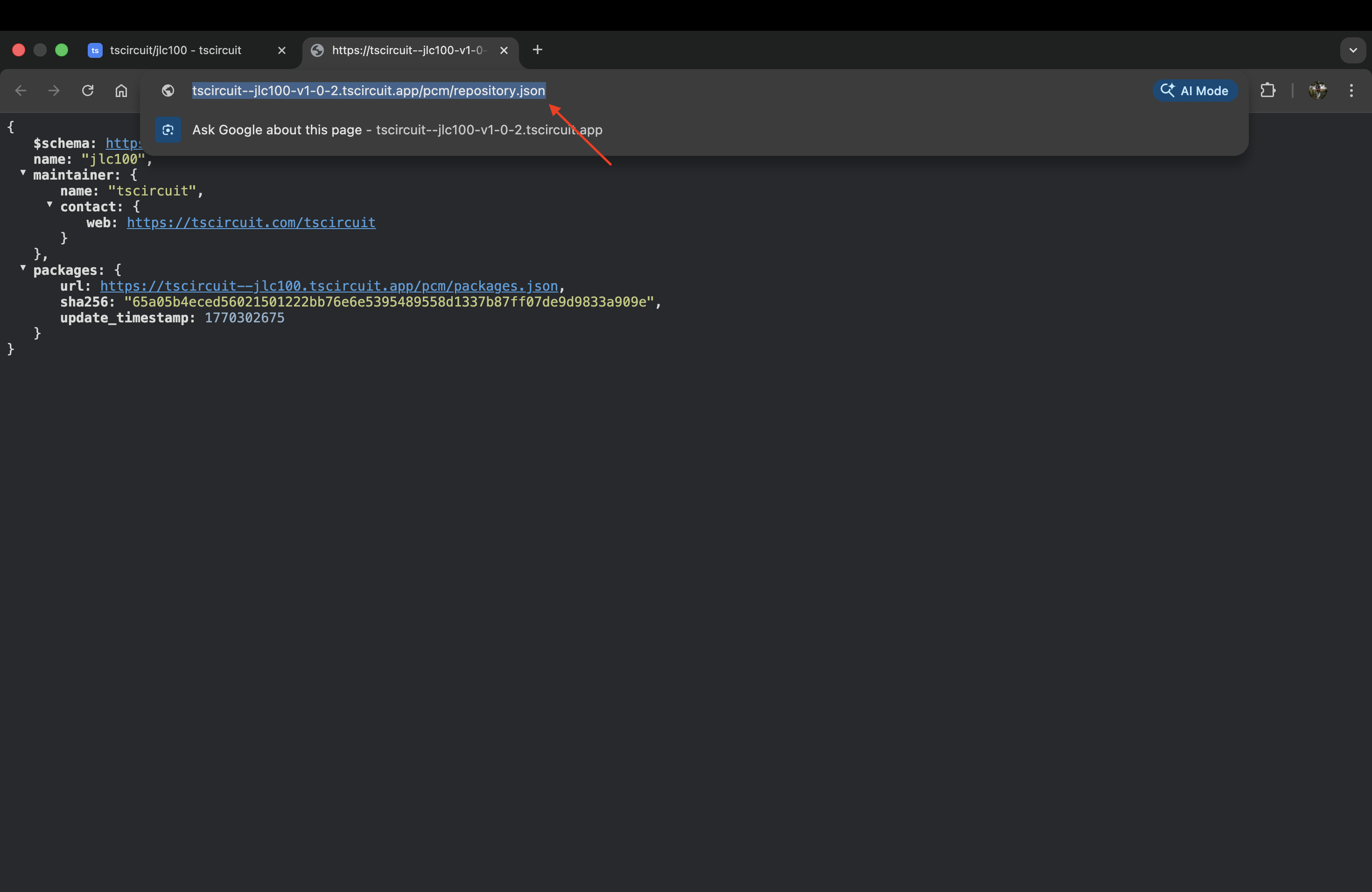Image resolution: width=1372 pixels, height=892 pixels.
Task: Click the back navigation arrow
Action: click(21, 91)
